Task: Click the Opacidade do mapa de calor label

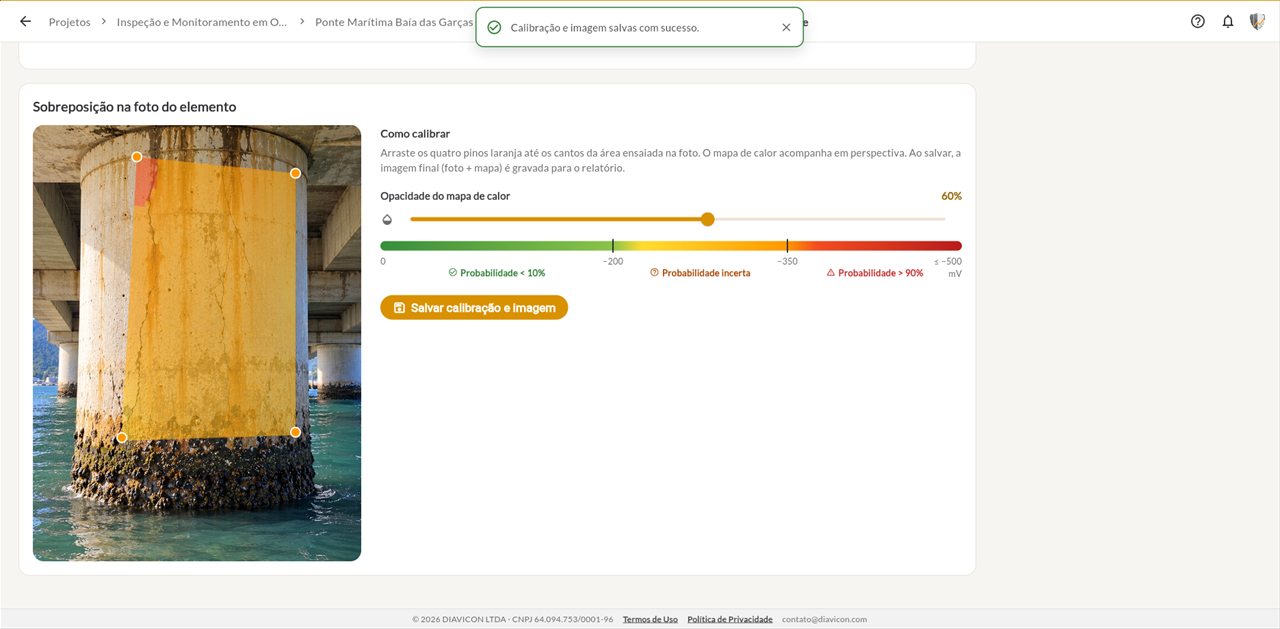Action: tap(445, 196)
